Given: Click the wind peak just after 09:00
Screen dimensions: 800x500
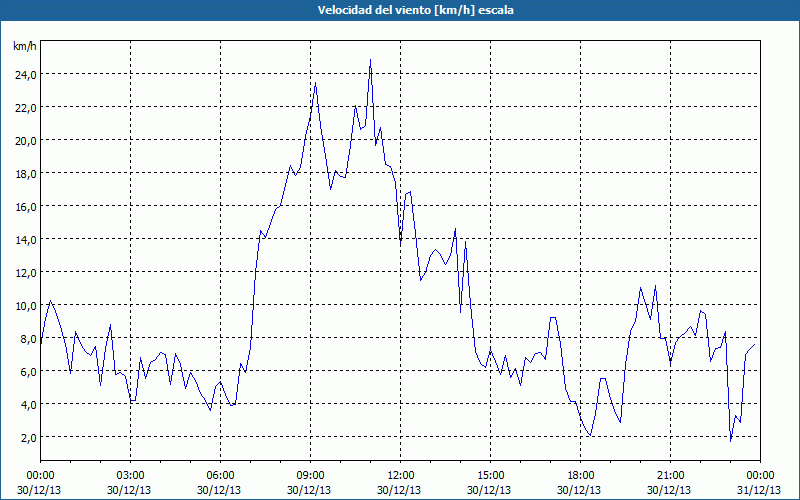Looking at the screenshot, I should [315, 83].
